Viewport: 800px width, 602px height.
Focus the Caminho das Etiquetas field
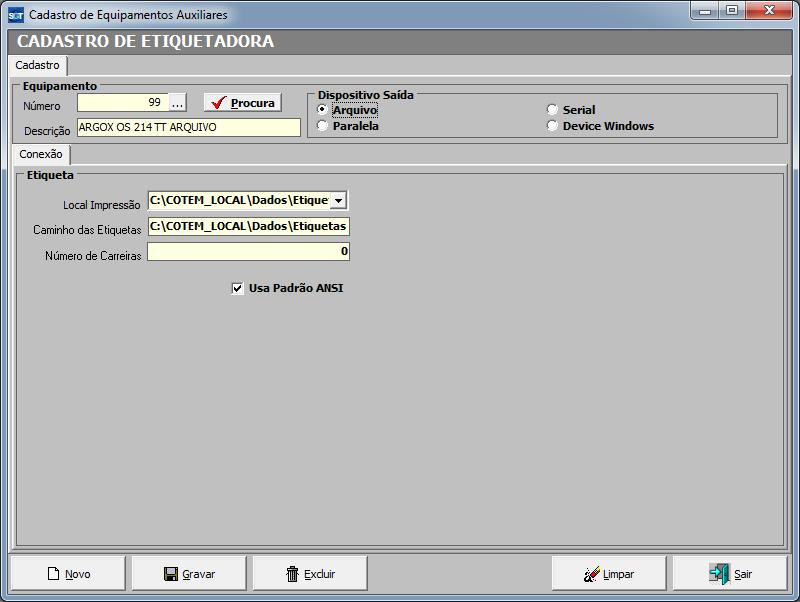coord(248,227)
